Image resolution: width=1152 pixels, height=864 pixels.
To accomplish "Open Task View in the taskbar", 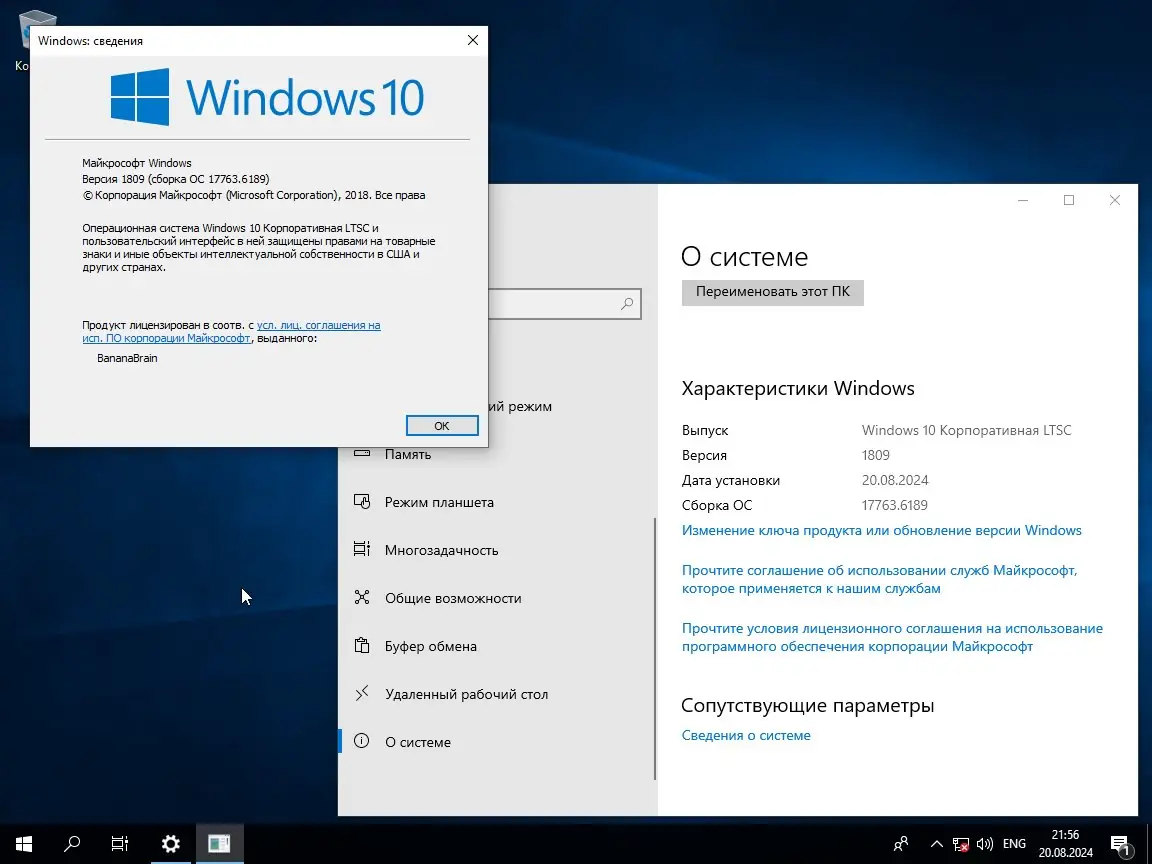I will [120, 843].
